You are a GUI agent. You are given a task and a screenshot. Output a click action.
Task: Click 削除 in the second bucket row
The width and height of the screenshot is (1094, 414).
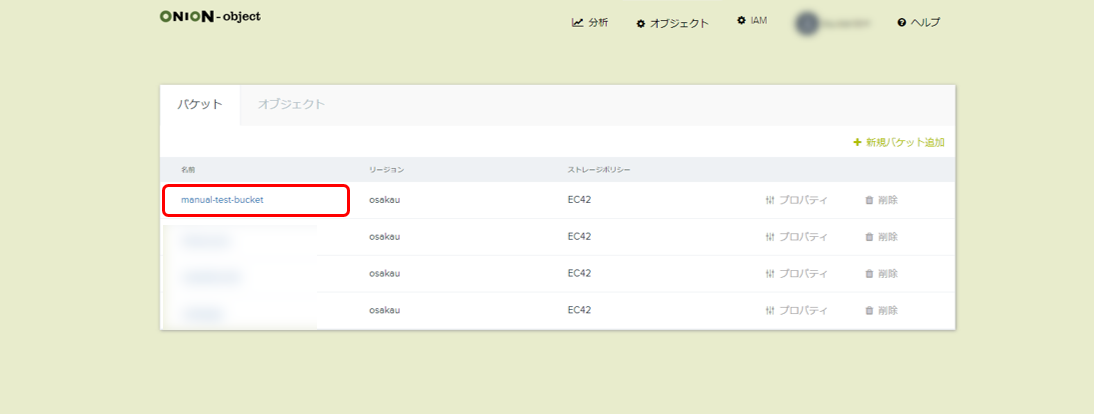[x=881, y=237]
